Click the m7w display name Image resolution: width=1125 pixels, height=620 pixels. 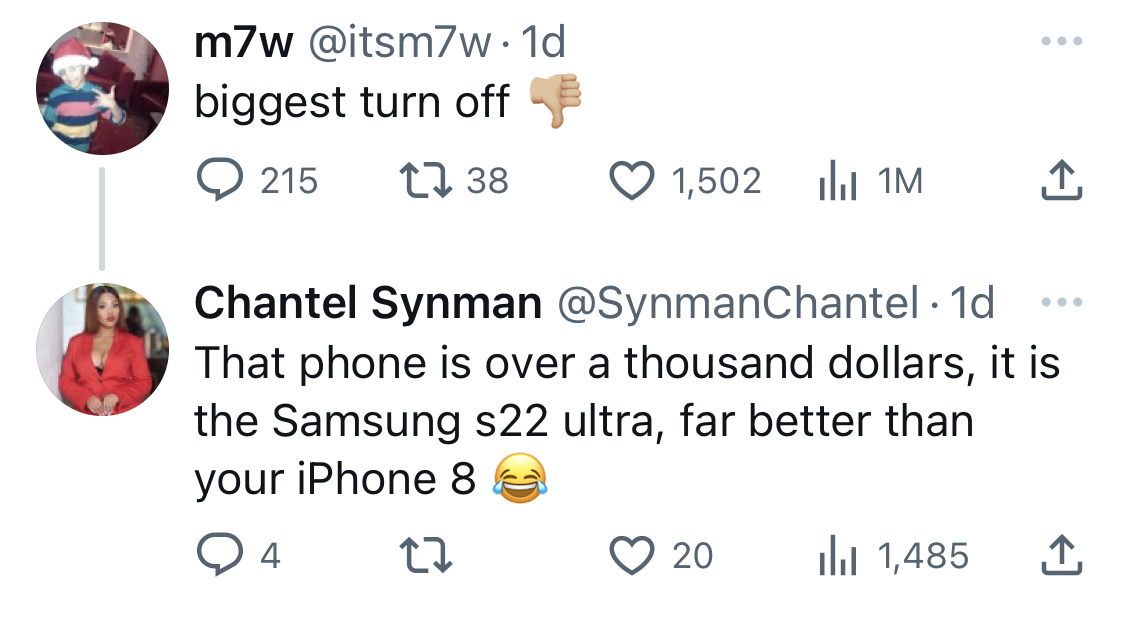[244, 42]
